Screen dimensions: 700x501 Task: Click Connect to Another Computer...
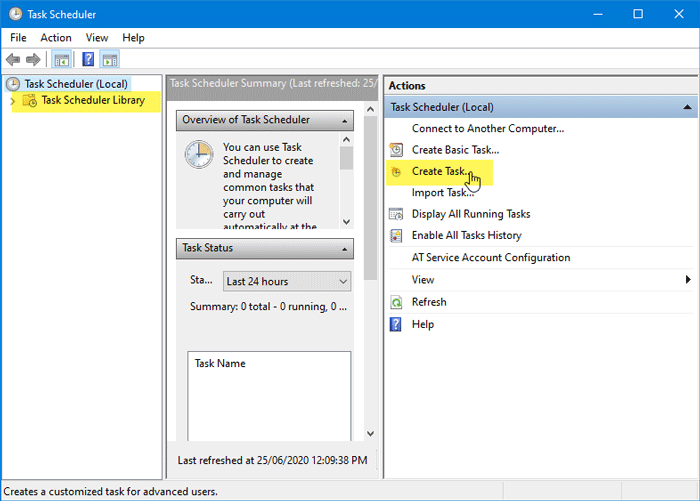tap(488, 129)
